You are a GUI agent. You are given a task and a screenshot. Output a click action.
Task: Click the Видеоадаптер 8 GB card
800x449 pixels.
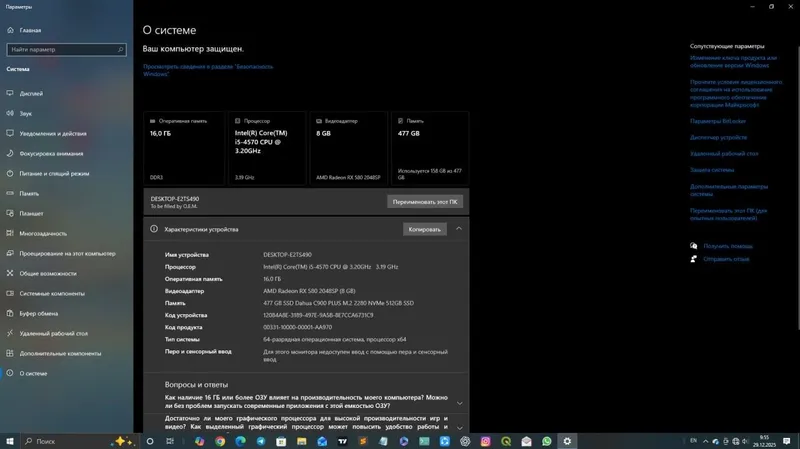348,148
